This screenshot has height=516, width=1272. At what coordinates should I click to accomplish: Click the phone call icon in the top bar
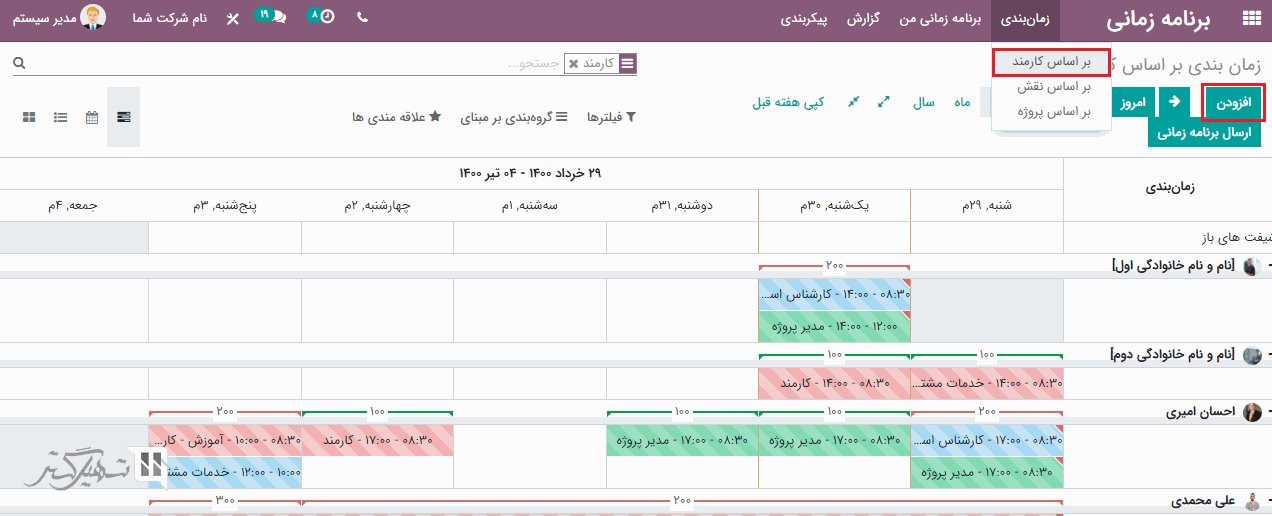tap(362, 18)
